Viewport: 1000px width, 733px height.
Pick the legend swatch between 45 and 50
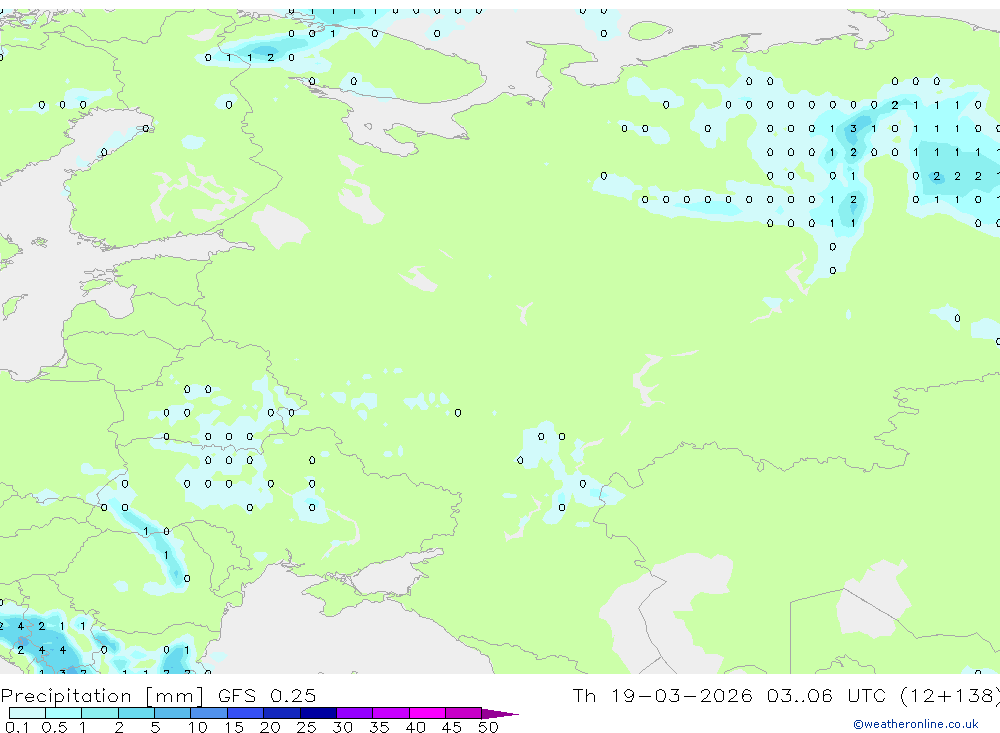[464, 713]
